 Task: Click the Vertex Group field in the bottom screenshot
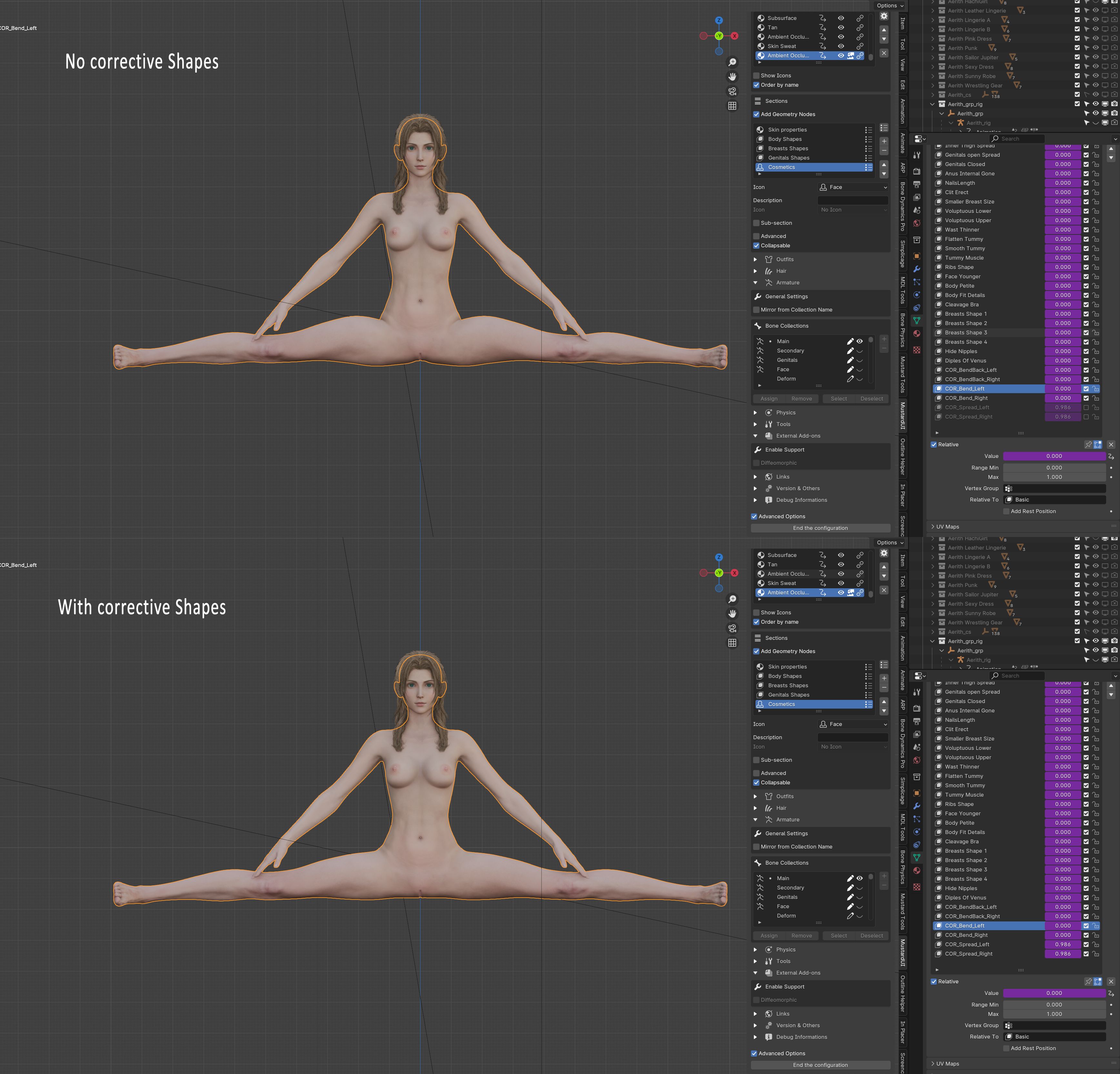click(1054, 1025)
